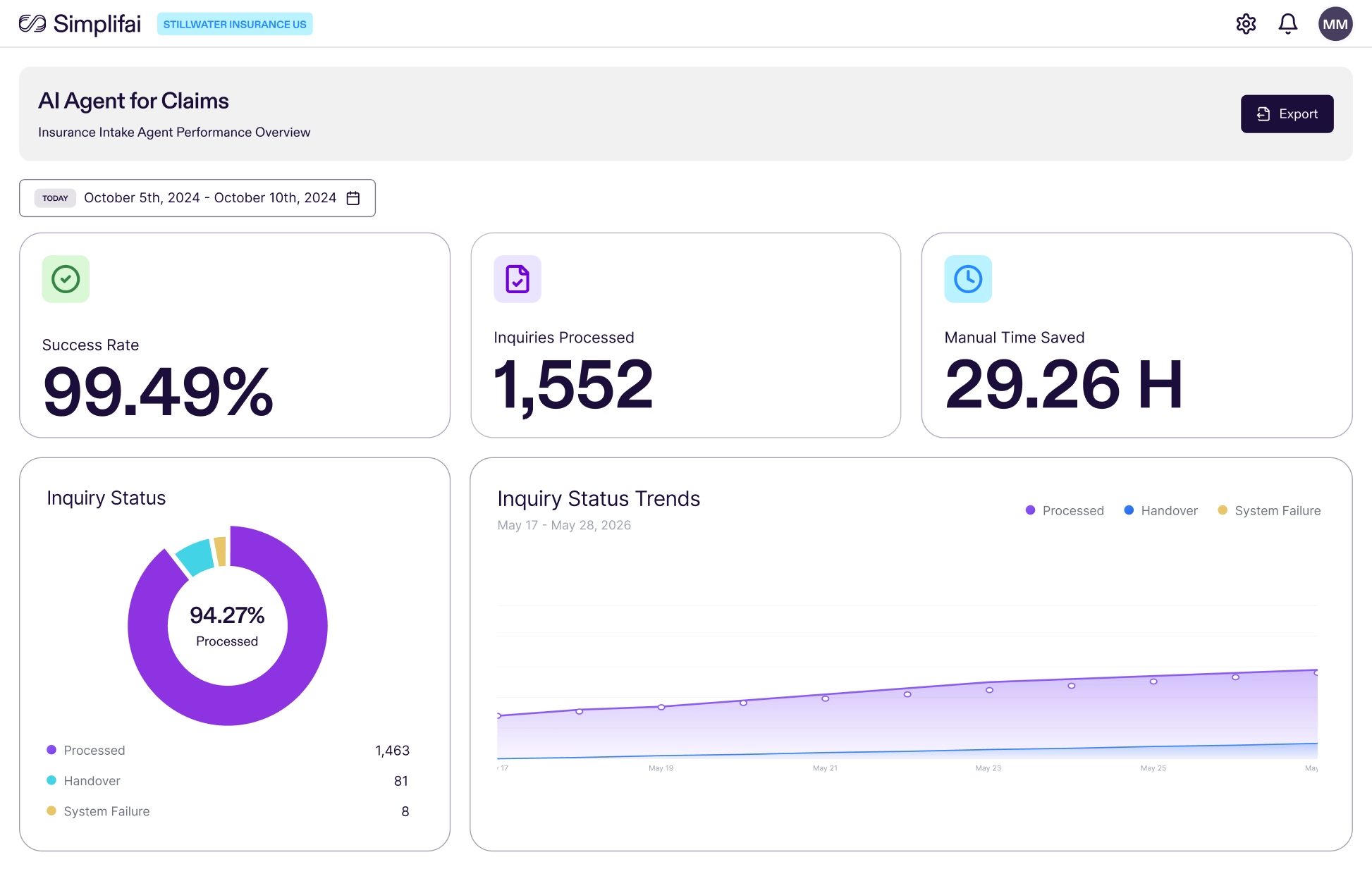Open settings via the gear icon
The width and height of the screenshot is (1372, 881).
click(1246, 24)
